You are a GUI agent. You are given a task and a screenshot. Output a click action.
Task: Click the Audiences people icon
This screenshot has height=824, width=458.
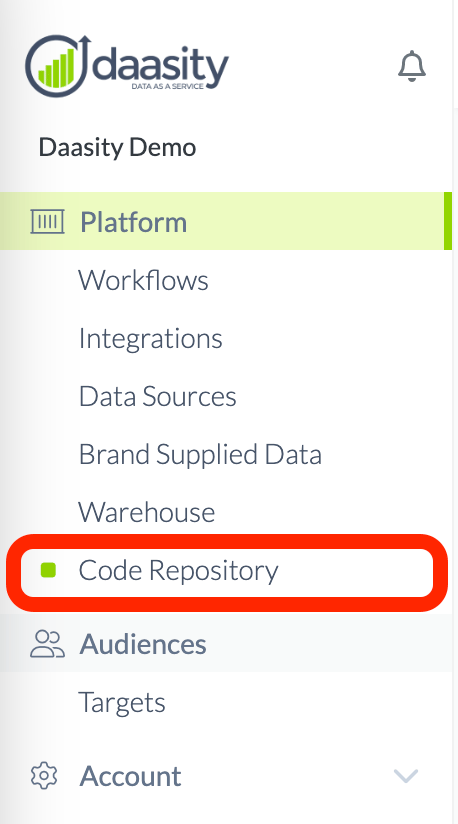[47, 644]
